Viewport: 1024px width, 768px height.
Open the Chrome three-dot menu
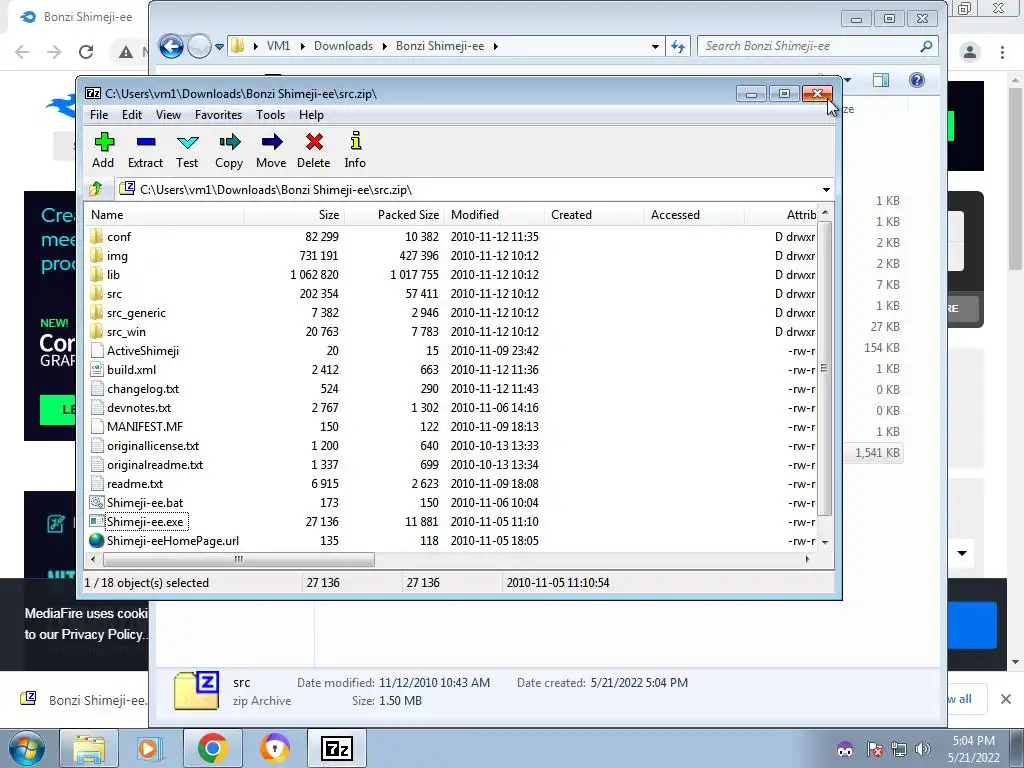1002,52
